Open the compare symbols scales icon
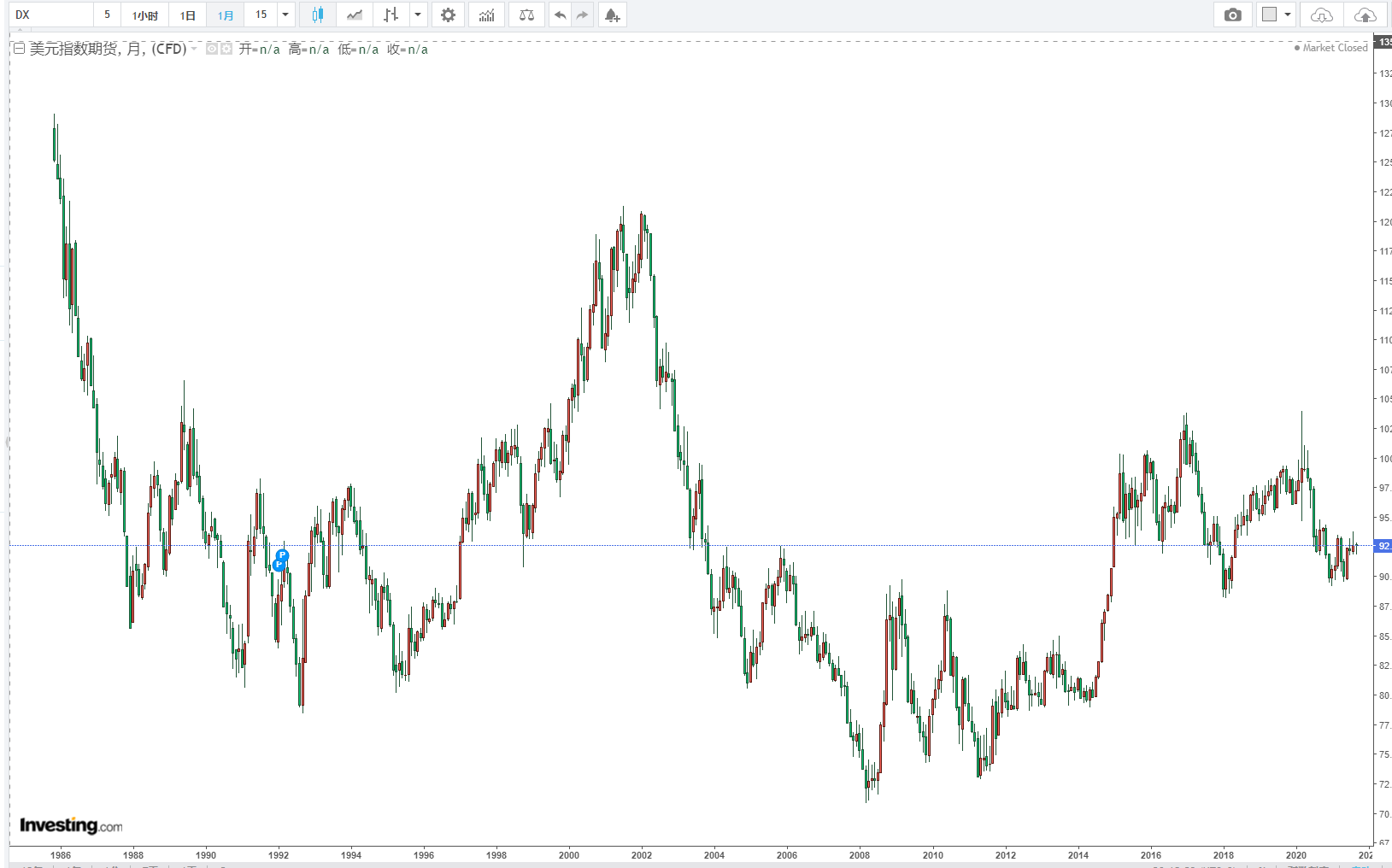The width and height of the screenshot is (1392, 868). click(526, 15)
